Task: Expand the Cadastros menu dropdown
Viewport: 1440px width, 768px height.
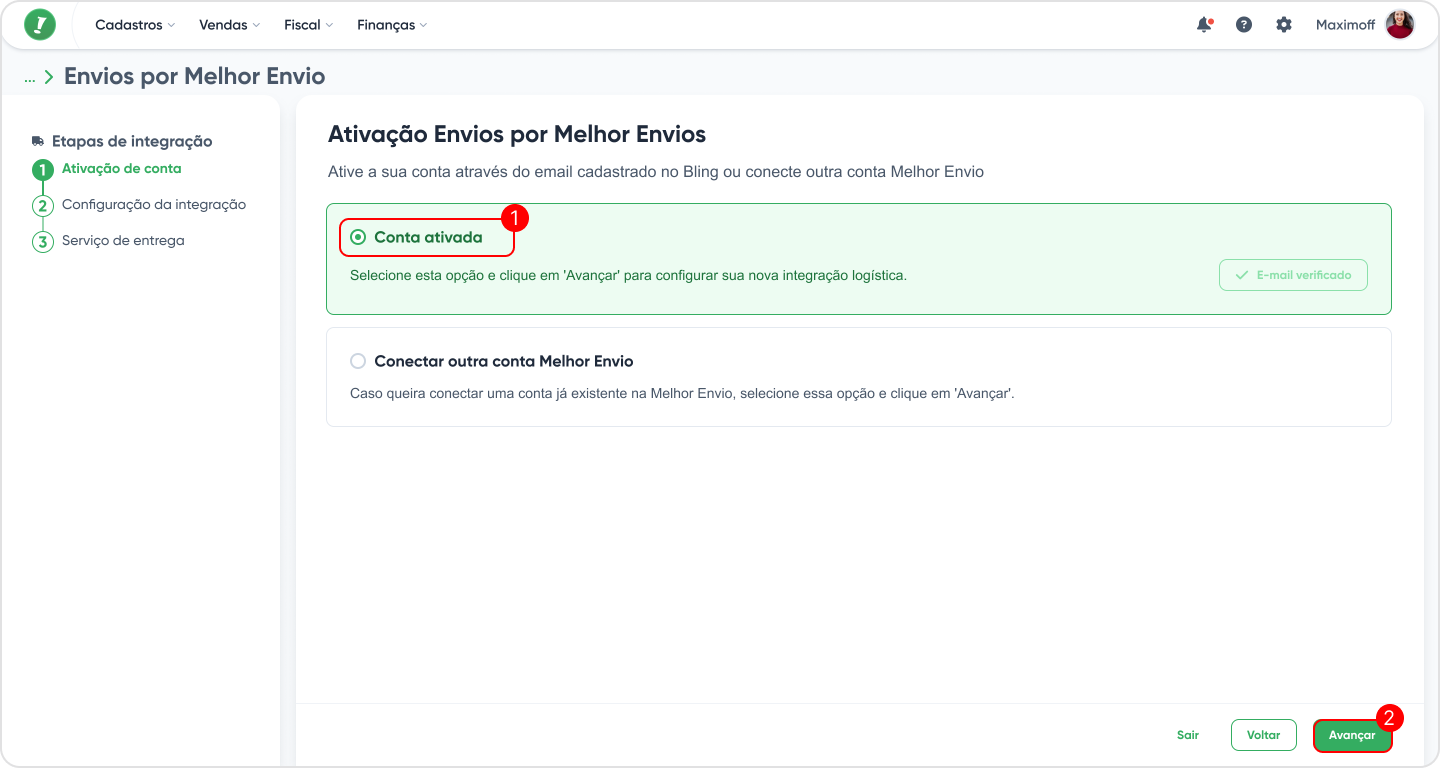Action: [135, 25]
